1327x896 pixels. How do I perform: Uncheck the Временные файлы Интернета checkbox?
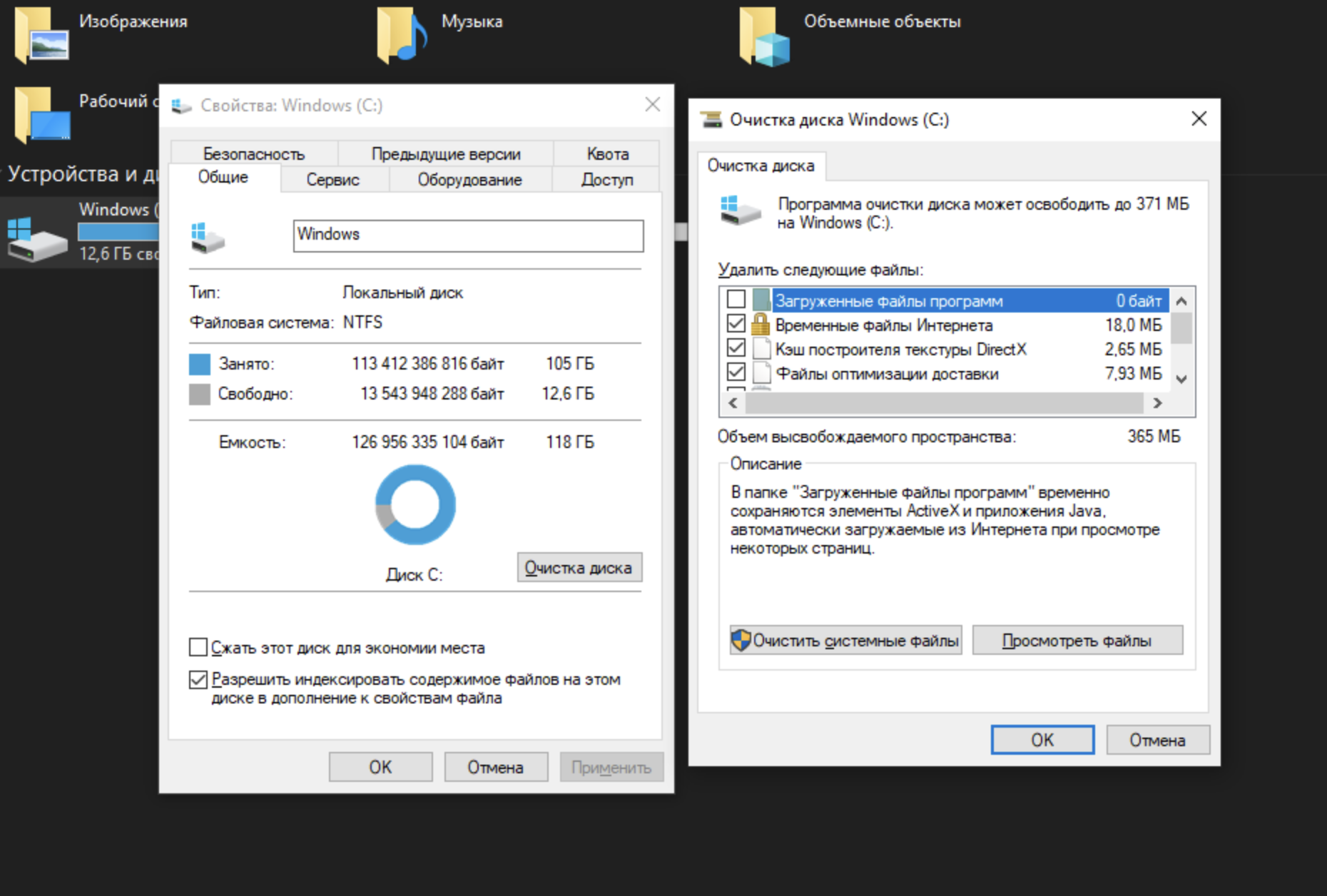[x=736, y=324]
